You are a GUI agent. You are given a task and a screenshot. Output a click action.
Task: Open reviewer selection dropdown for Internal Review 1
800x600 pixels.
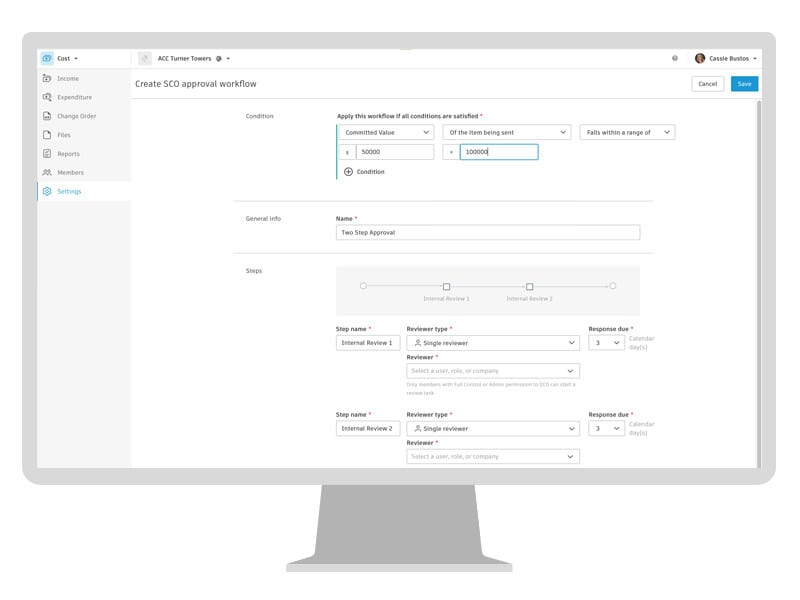pos(493,371)
